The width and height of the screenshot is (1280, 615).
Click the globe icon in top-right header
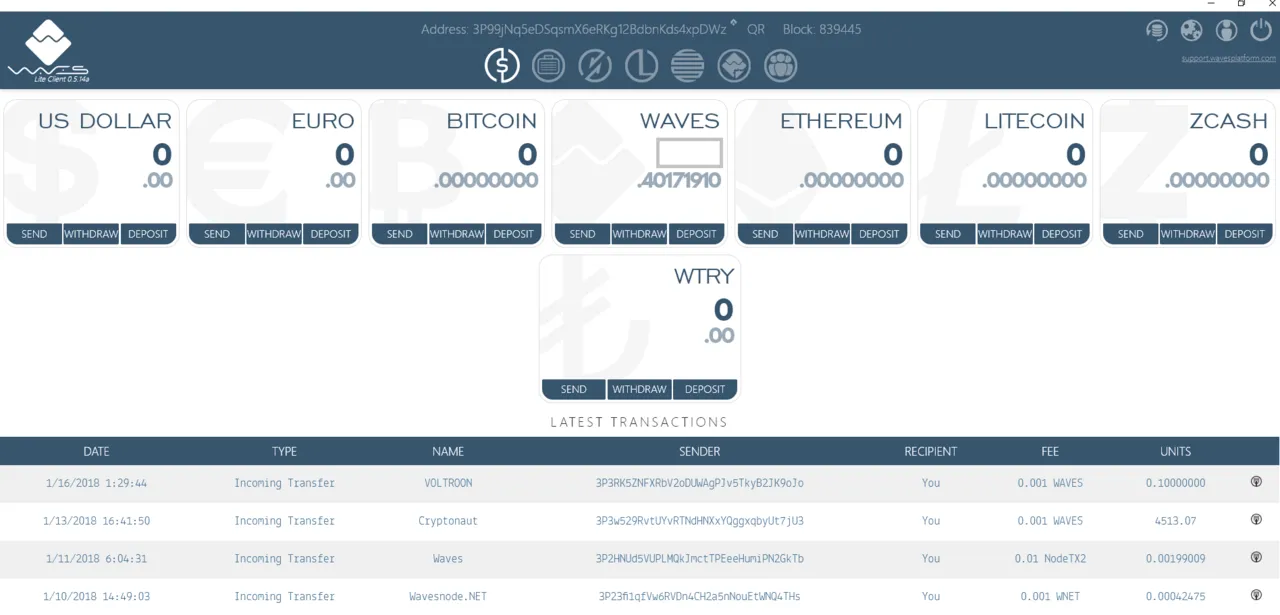(x=1191, y=31)
